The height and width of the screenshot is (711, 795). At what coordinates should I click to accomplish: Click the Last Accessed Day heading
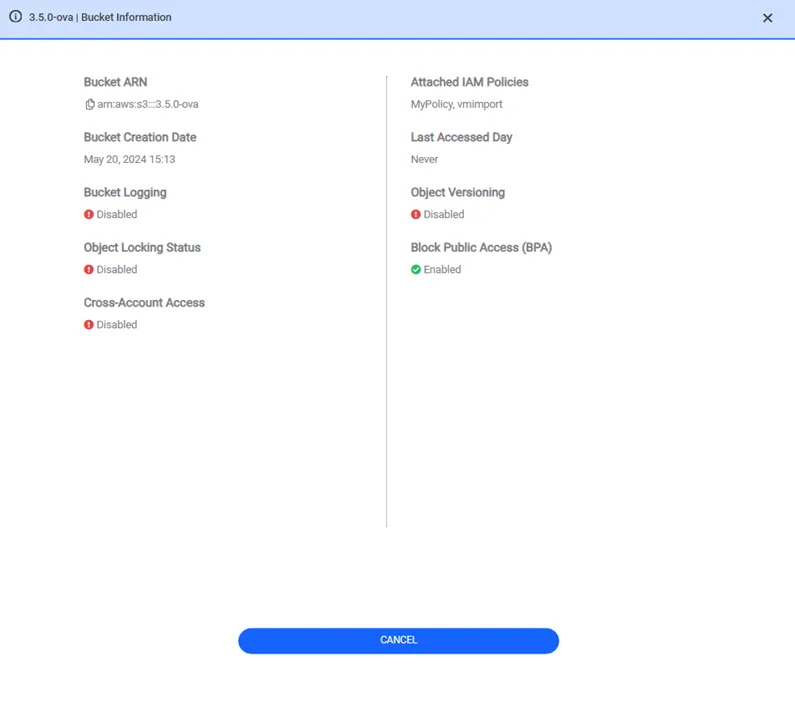[x=461, y=137]
